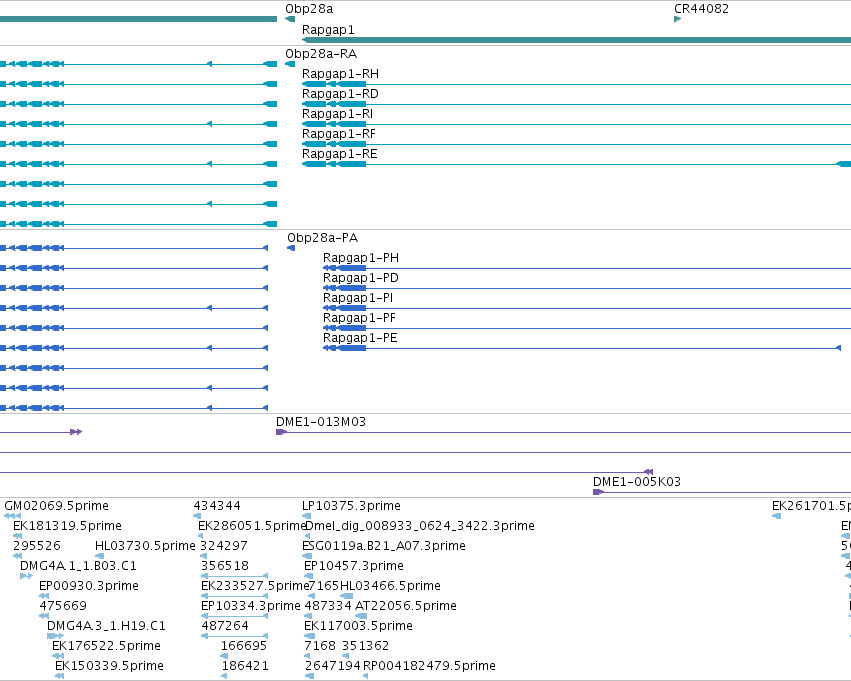Select the EK150339.5prime EST label
The height and width of the screenshot is (681, 851).
coord(109,666)
